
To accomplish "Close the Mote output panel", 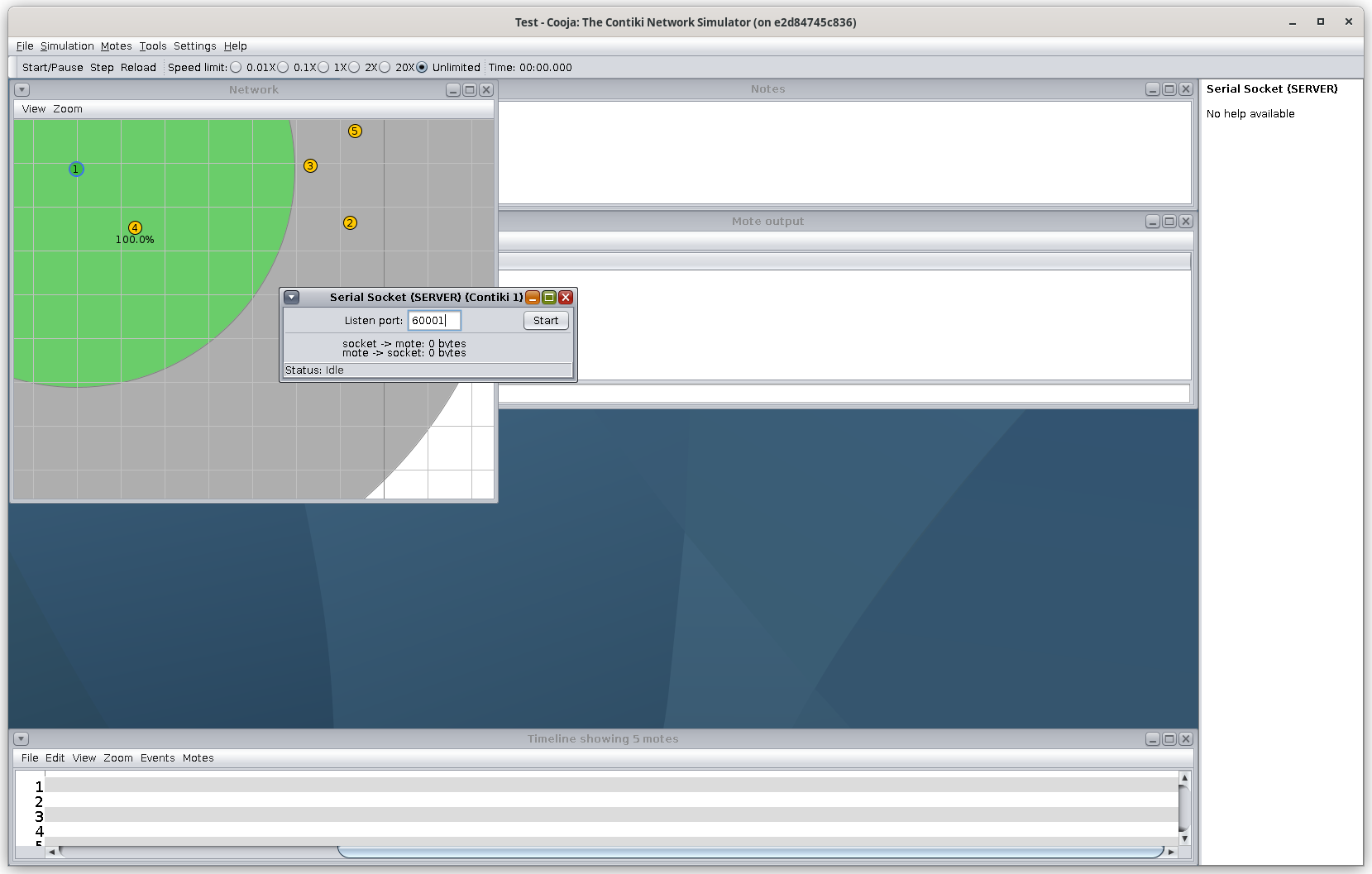I will [x=1186, y=221].
